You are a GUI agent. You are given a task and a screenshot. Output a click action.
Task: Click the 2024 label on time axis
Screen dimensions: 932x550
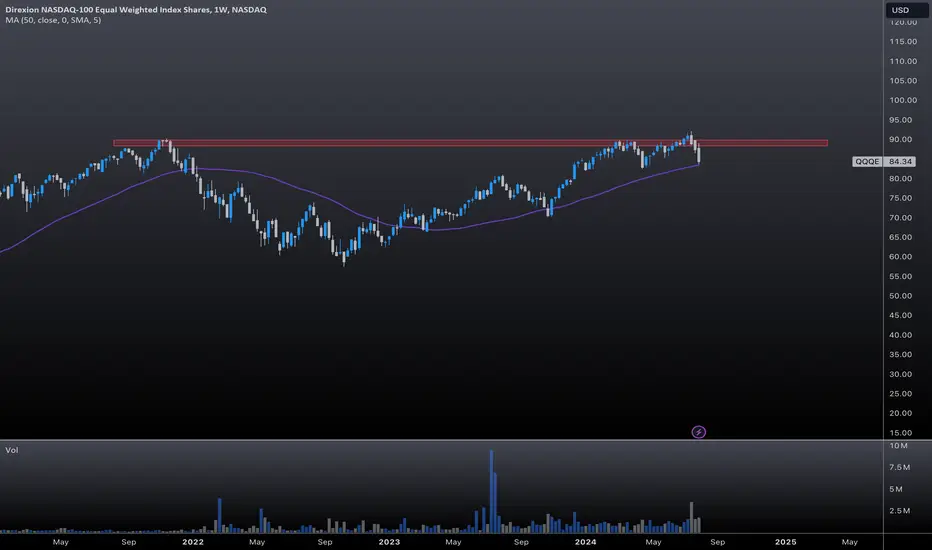585,542
